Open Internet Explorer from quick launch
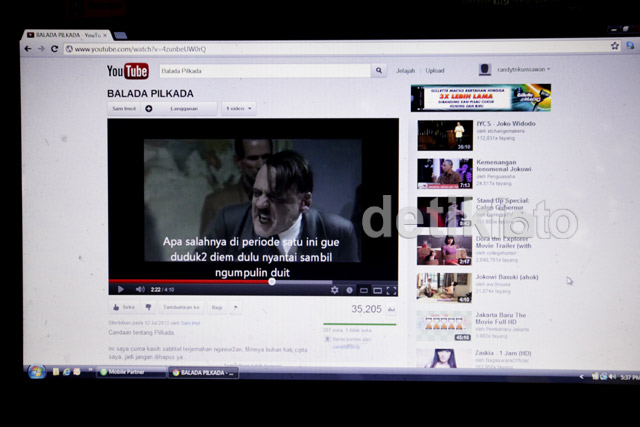Screen dimensions: 640x427 (x=66, y=371)
